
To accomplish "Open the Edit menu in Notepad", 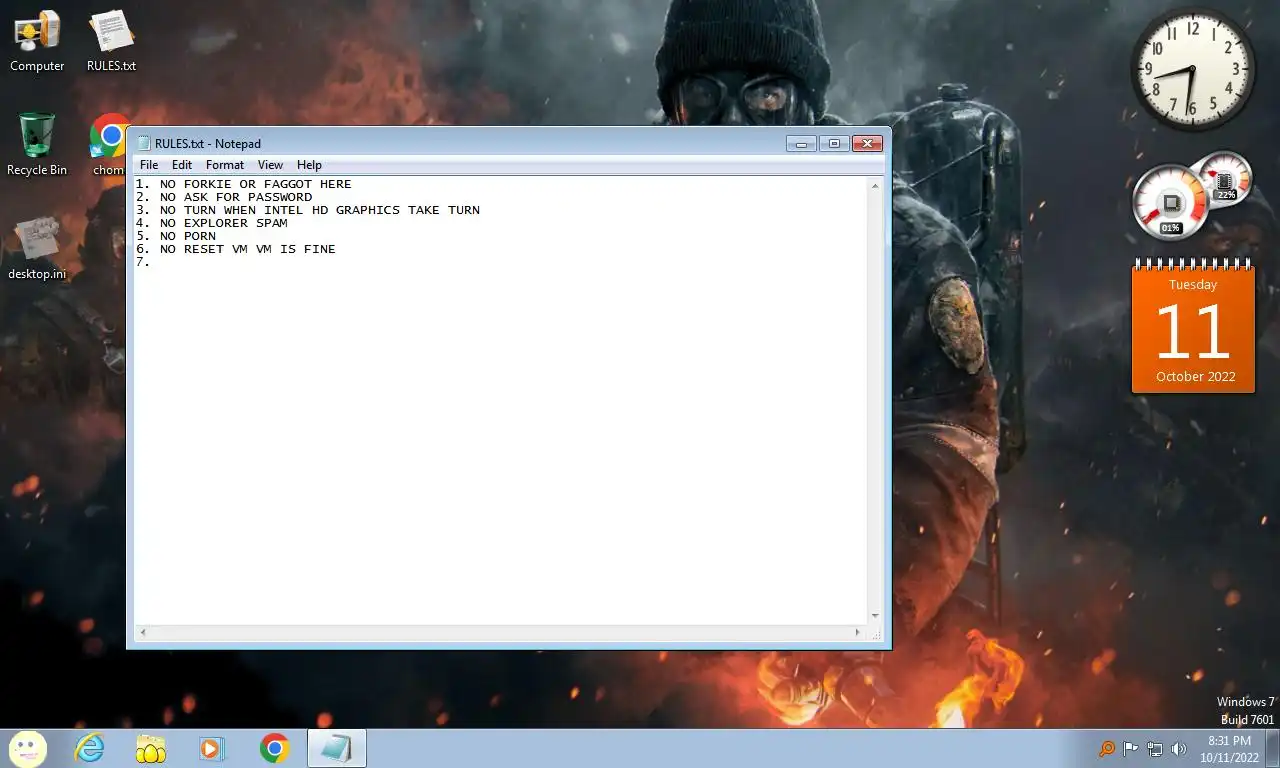I will [182, 165].
